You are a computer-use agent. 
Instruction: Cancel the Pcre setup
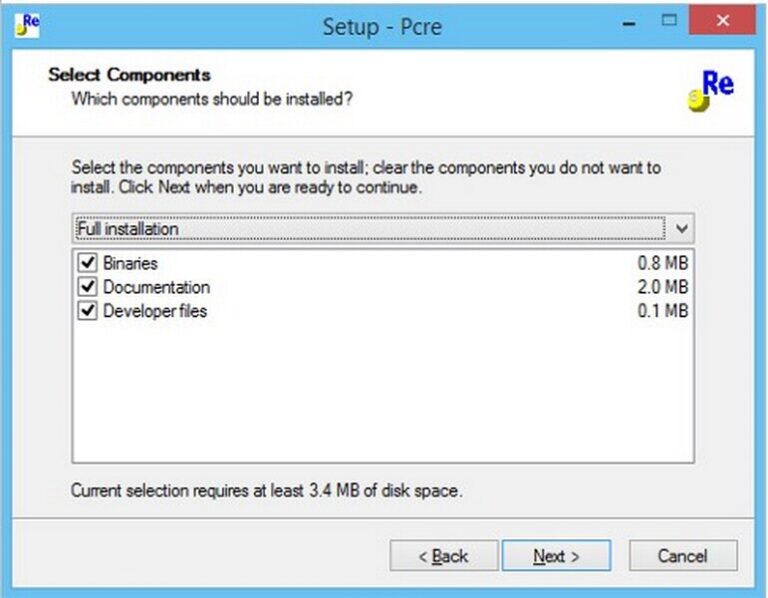tap(683, 555)
